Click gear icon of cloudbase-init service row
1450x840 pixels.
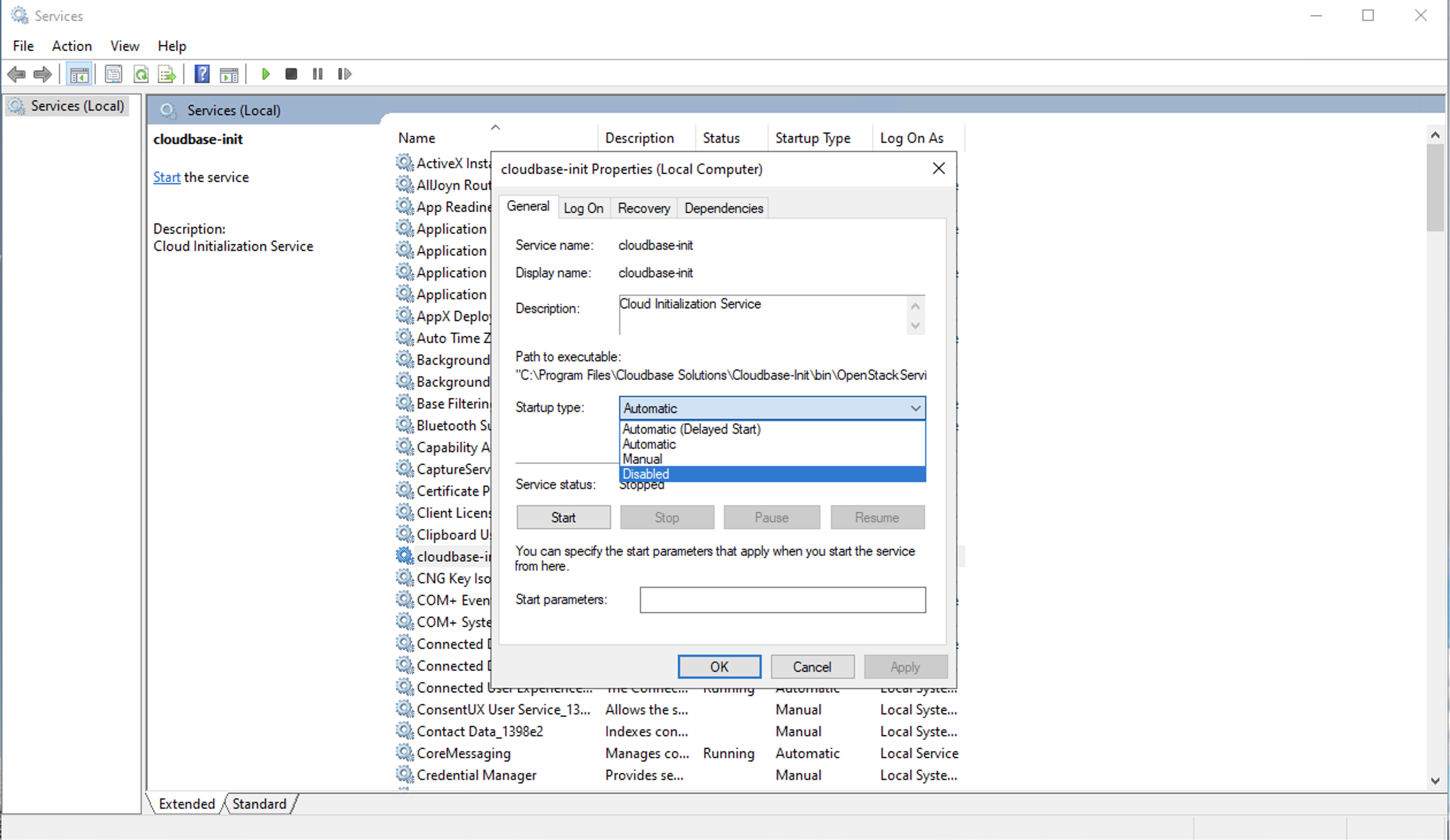pos(405,556)
